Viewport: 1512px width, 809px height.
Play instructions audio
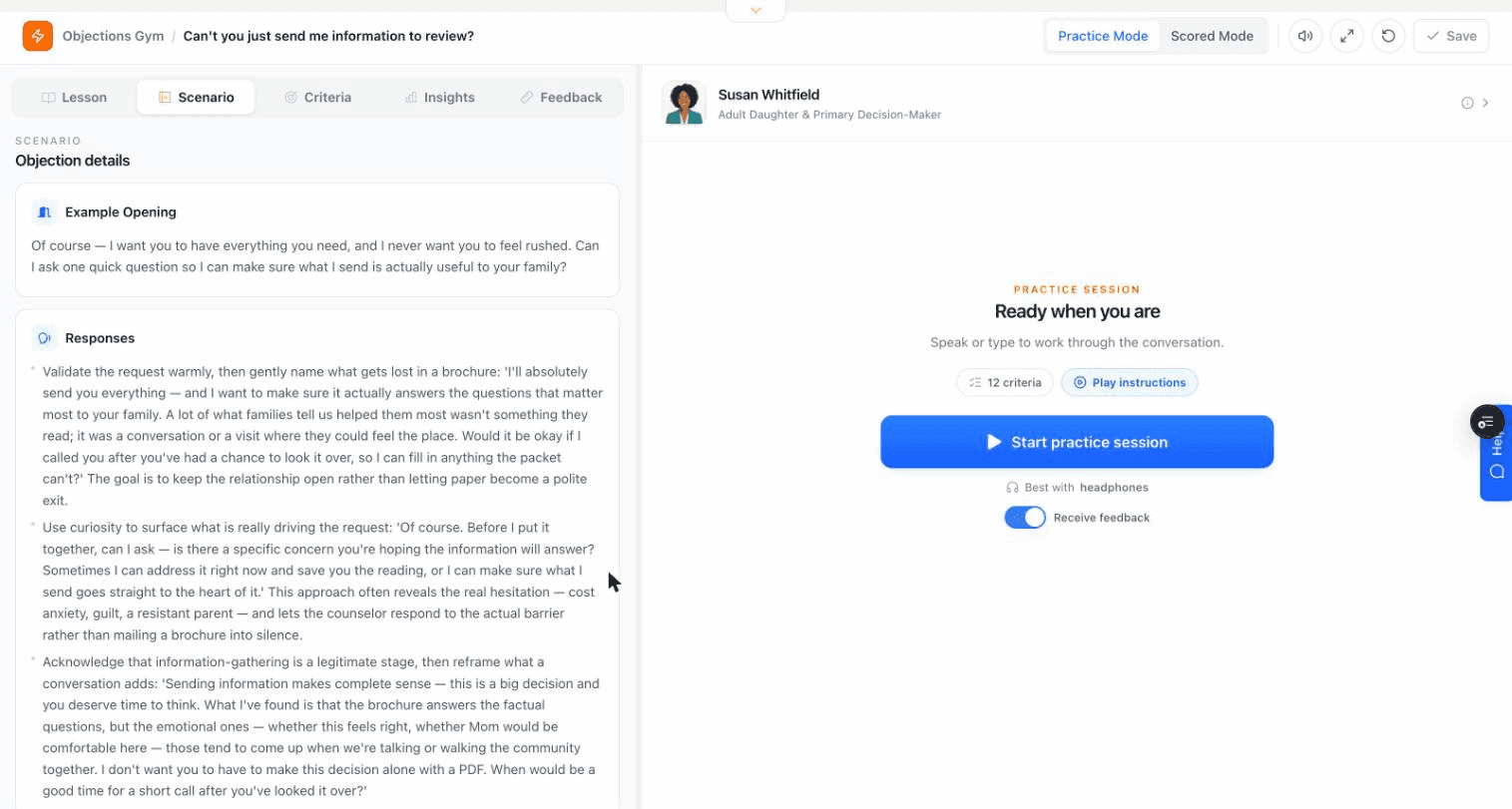(x=1130, y=382)
